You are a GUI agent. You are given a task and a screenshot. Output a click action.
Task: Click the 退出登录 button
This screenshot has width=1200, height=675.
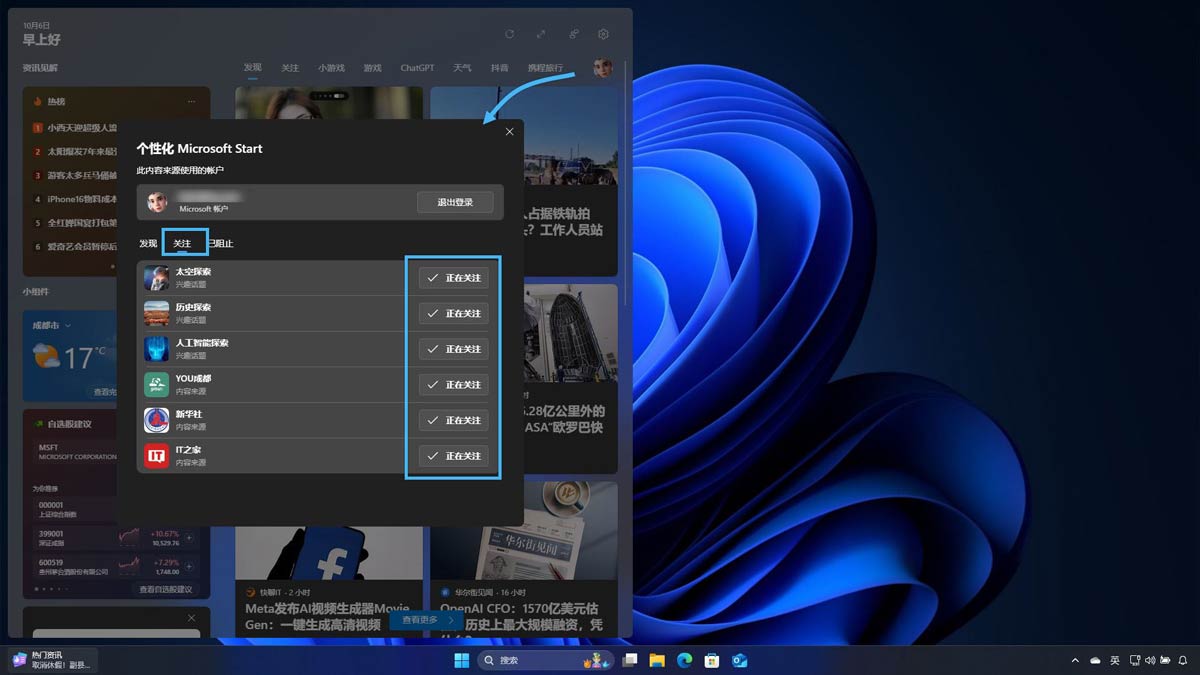(455, 202)
